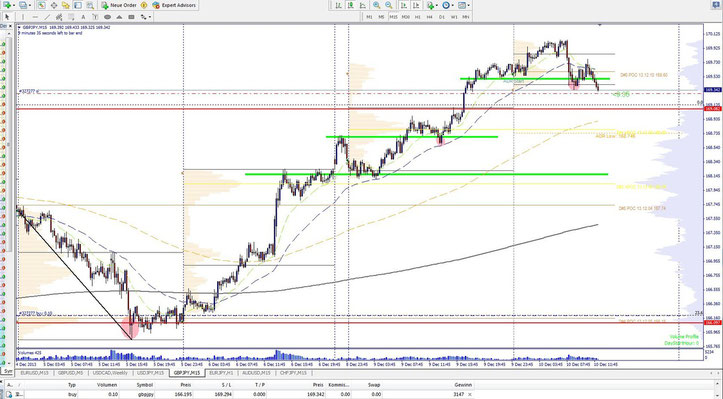Click the zoom out magnifier icon
723x399 pixels.
(x=389, y=5)
